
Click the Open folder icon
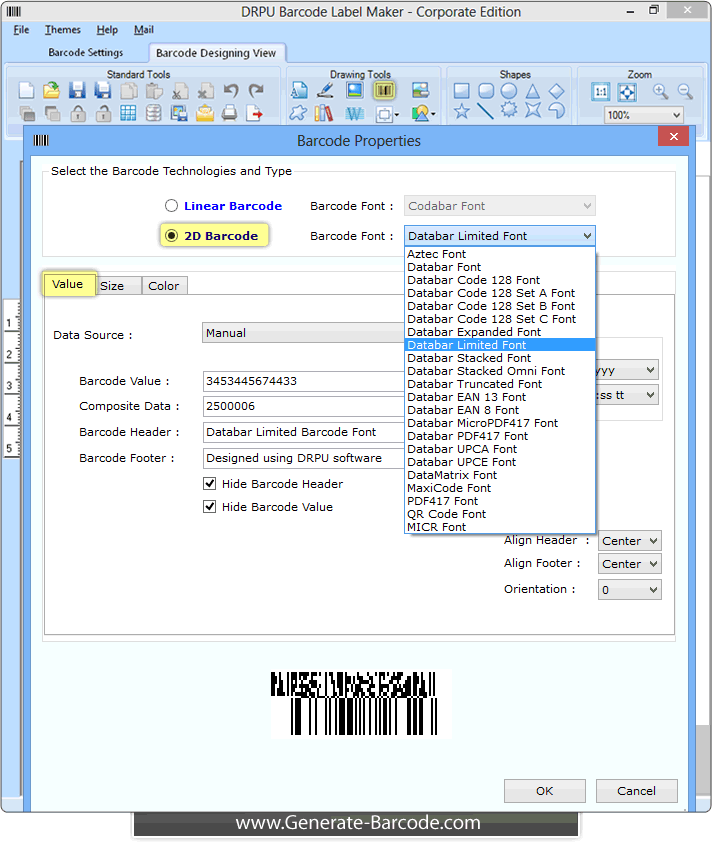click(51, 91)
